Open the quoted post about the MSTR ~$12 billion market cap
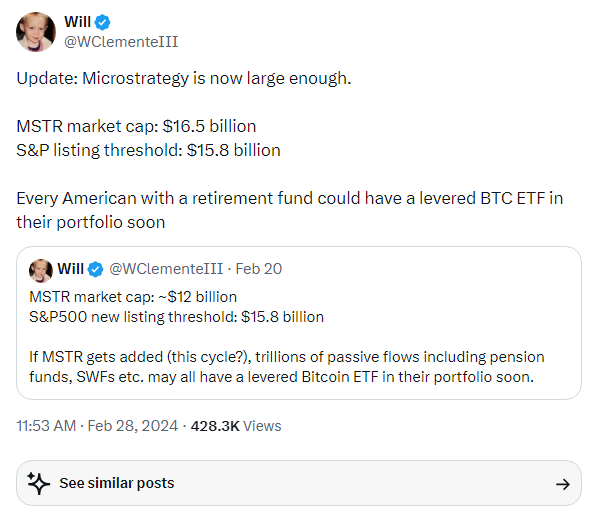Image resolution: width=598 pixels, height=514 pixels. [x=299, y=323]
